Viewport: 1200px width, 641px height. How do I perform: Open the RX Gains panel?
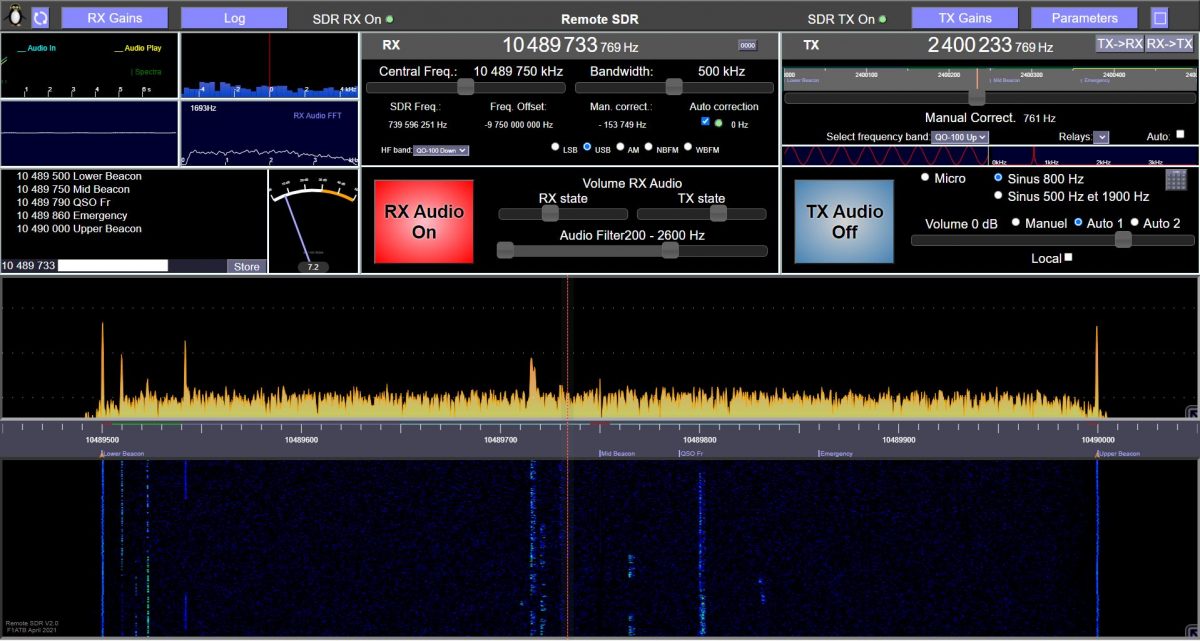pyautogui.click(x=114, y=18)
